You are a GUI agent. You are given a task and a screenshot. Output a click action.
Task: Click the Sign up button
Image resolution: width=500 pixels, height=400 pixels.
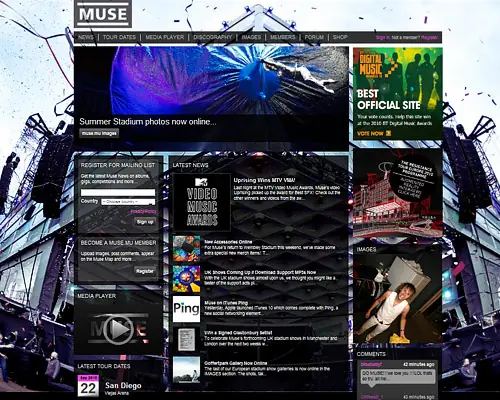coord(145,222)
